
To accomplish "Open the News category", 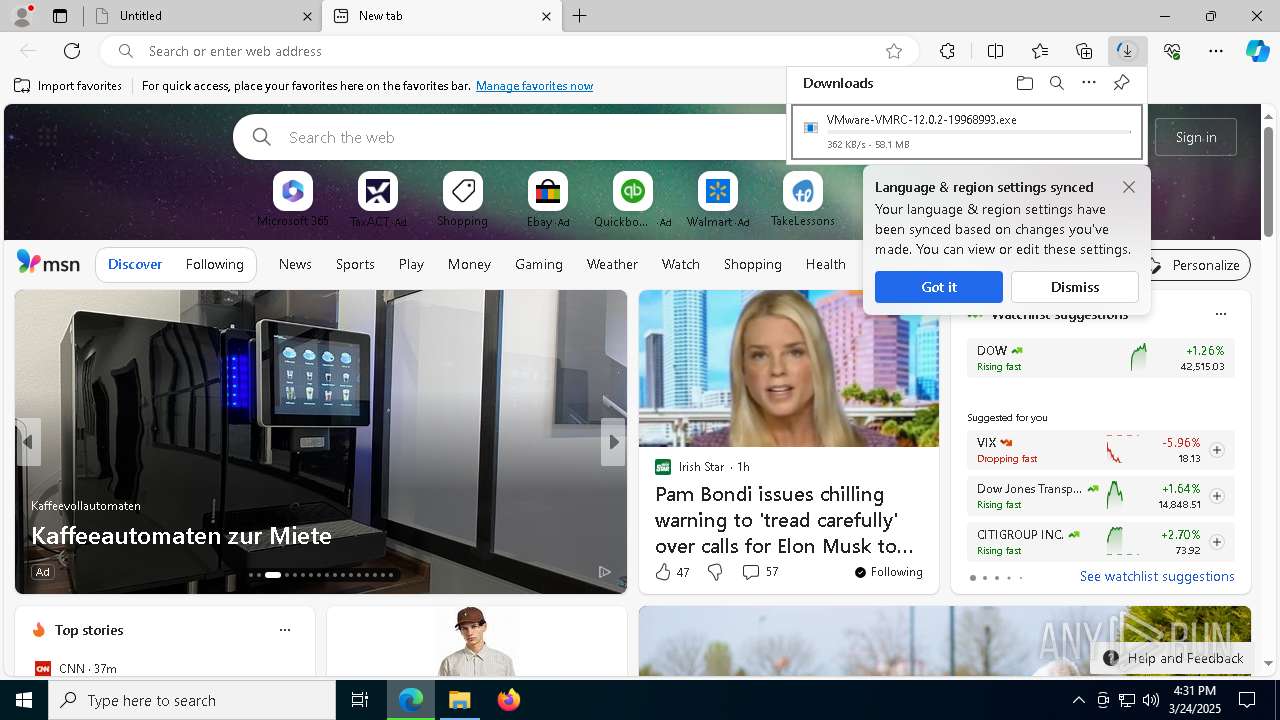I will coord(295,264).
